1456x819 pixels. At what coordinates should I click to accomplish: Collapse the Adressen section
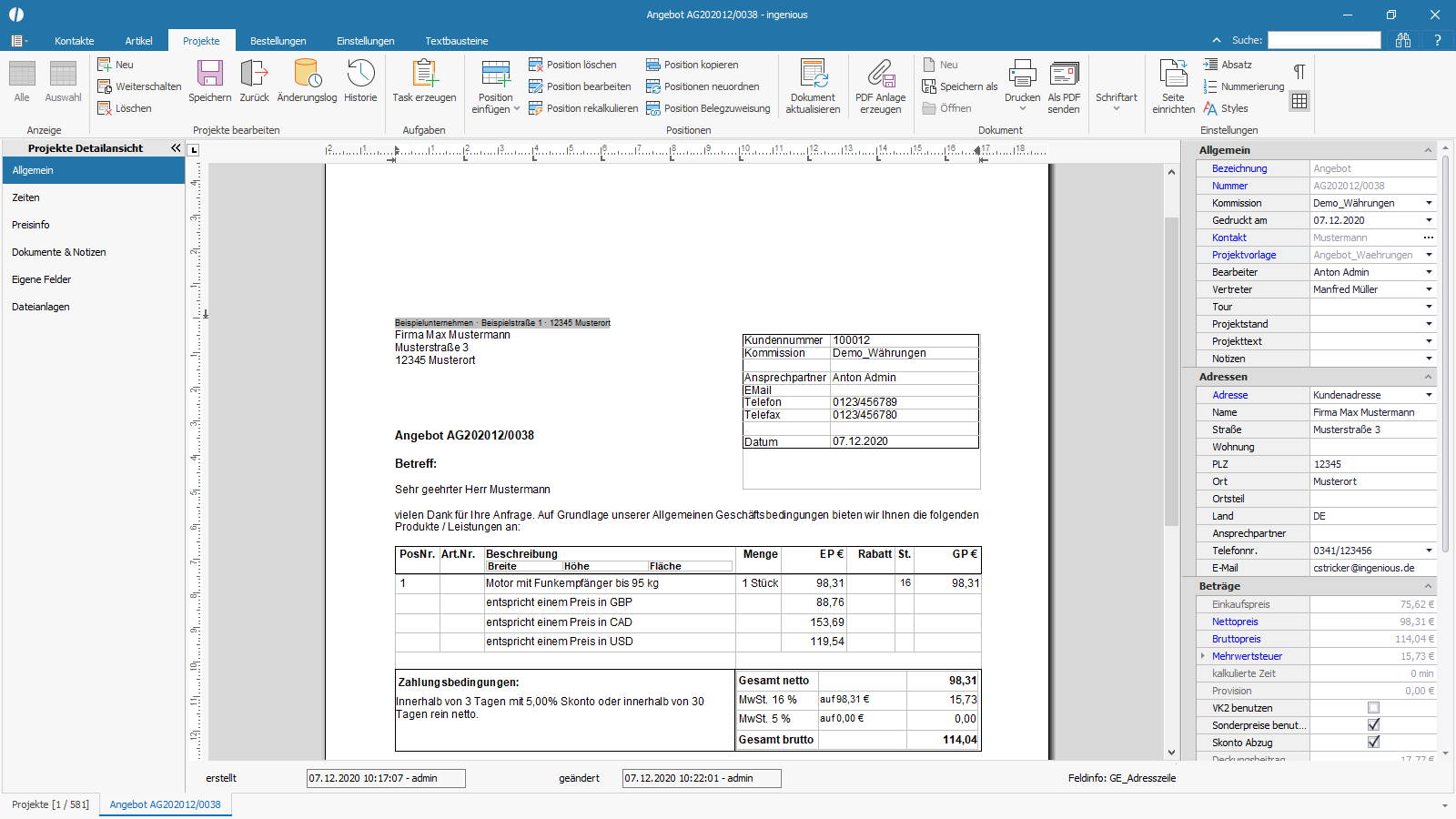[1428, 377]
